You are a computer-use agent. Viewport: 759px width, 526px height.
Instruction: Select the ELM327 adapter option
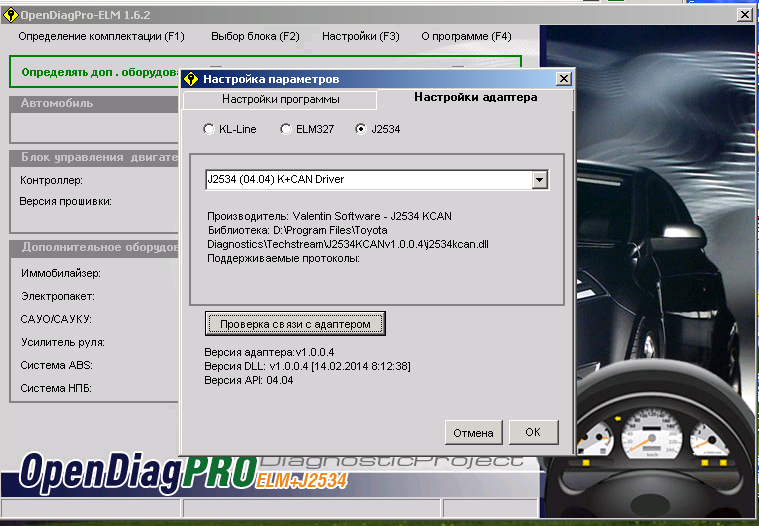[286, 129]
